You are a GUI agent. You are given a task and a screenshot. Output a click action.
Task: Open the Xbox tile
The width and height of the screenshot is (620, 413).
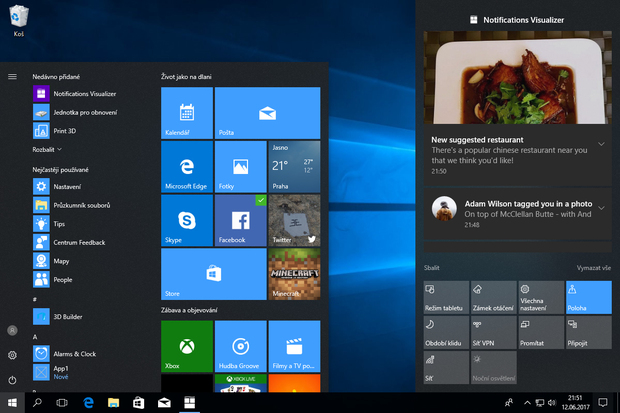187,346
